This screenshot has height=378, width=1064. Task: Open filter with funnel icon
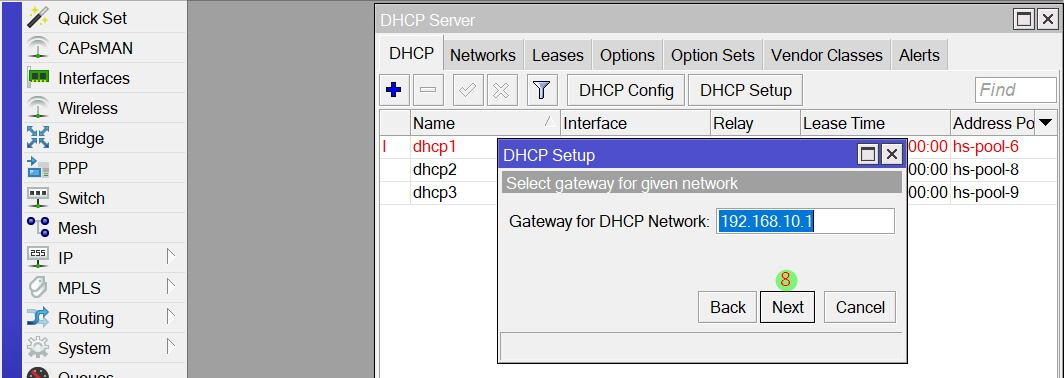click(541, 90)
